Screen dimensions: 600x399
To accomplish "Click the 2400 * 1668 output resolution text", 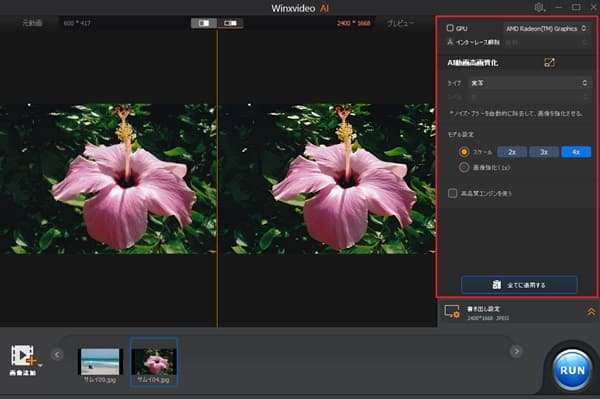I will point(354,23).
